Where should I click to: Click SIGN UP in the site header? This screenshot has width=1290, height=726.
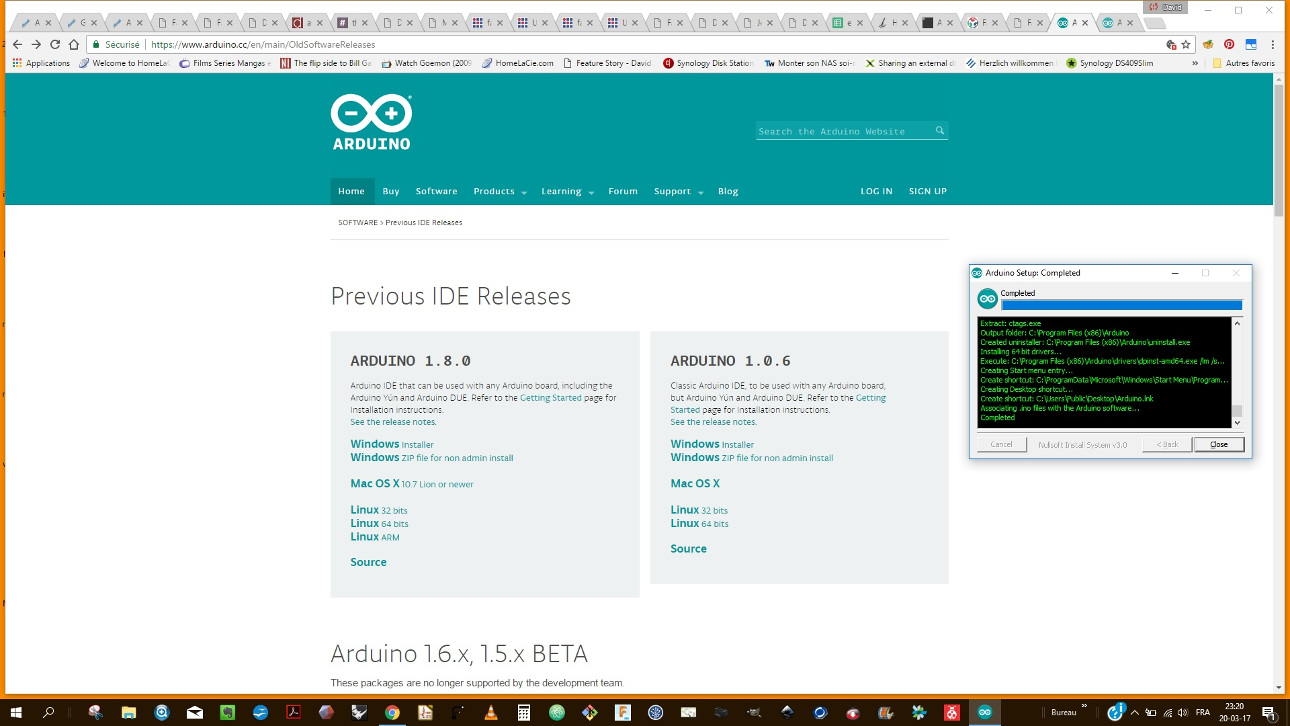[x=928, y=191]
